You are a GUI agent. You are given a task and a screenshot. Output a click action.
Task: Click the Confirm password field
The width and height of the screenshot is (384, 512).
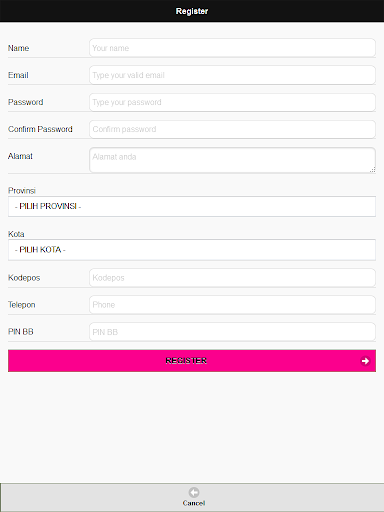232,129
